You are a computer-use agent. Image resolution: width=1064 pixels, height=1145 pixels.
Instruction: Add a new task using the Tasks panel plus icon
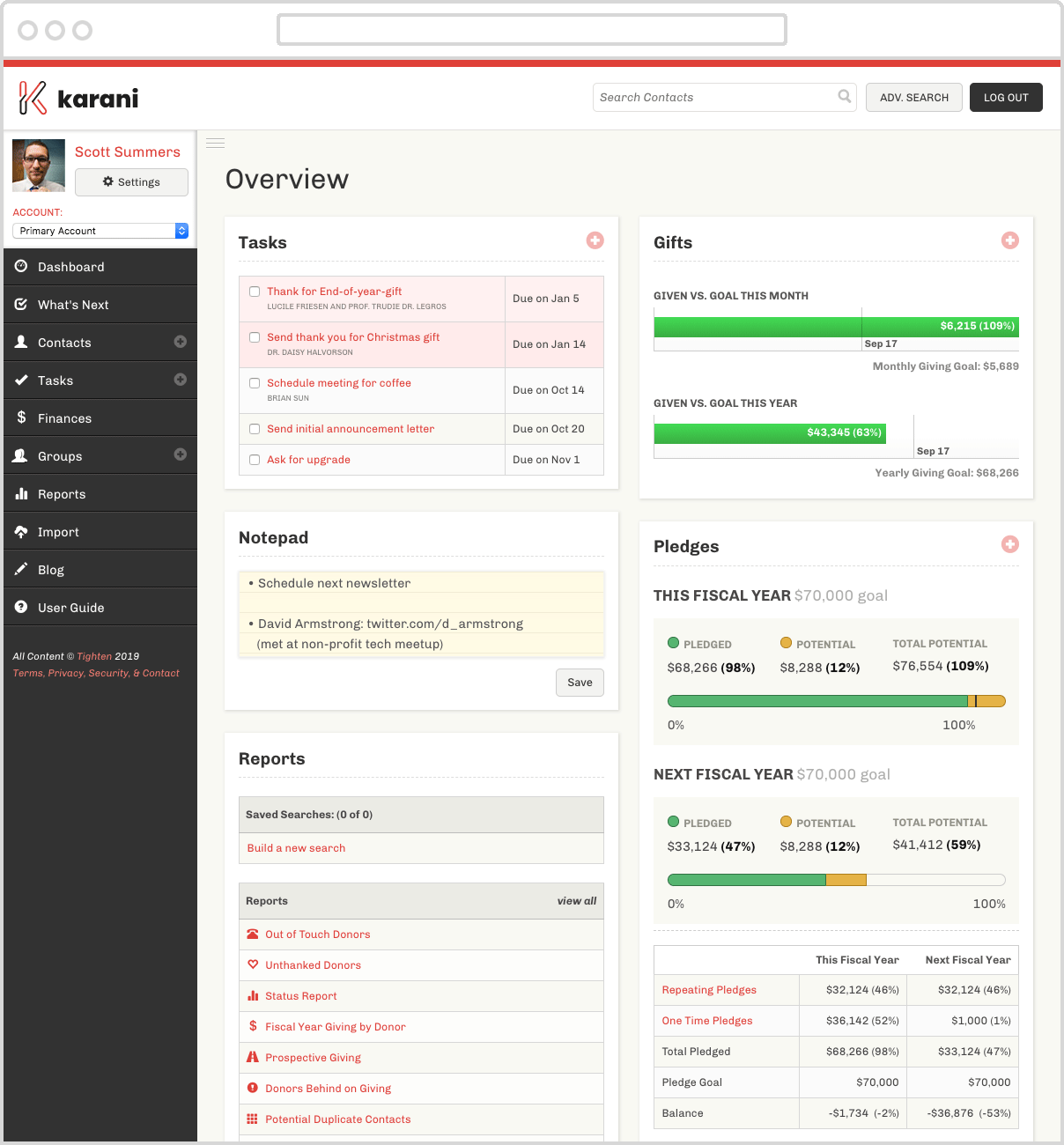pyautogui.click(x=595, y=240)
